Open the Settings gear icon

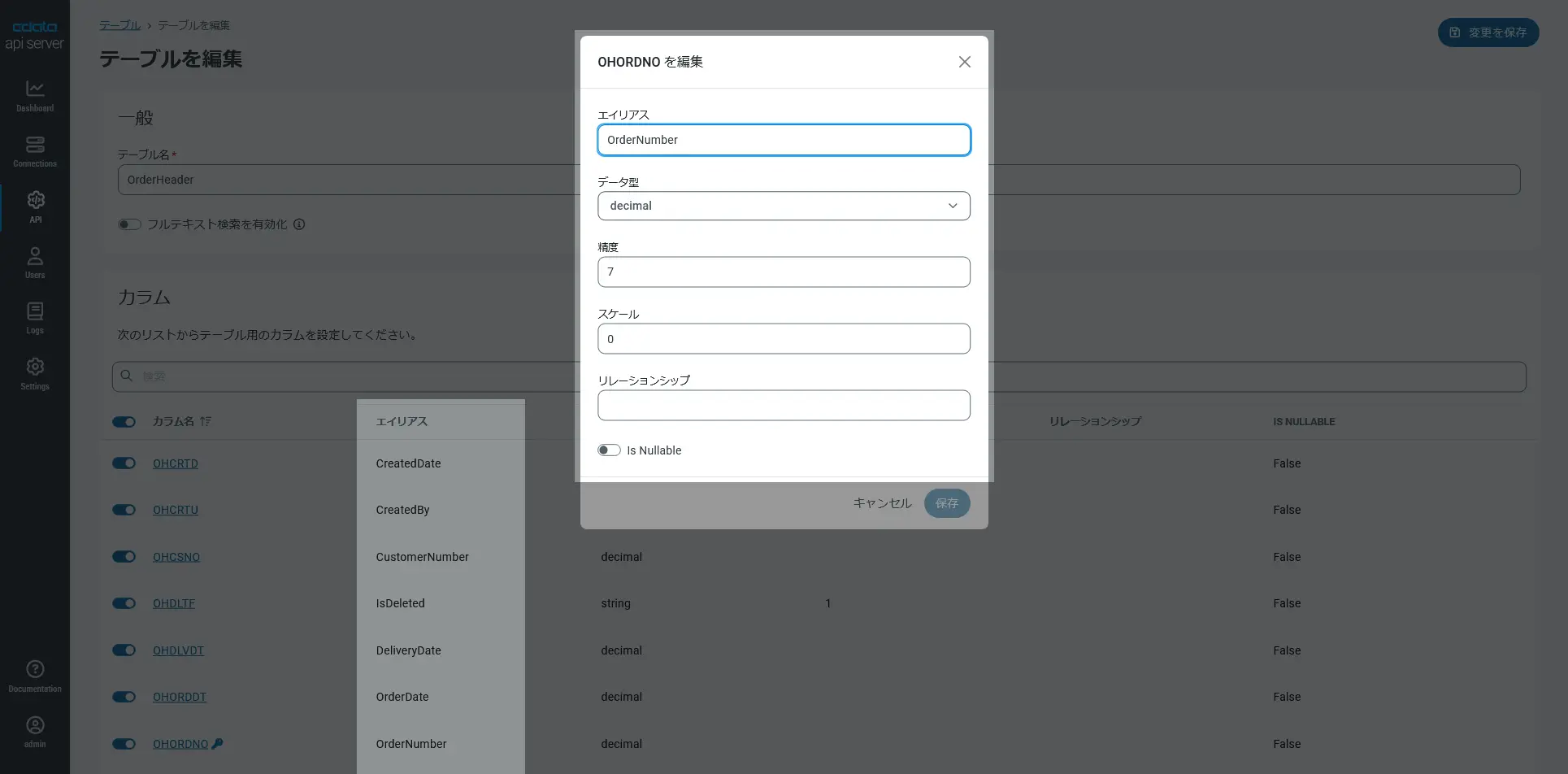(35, 367)
